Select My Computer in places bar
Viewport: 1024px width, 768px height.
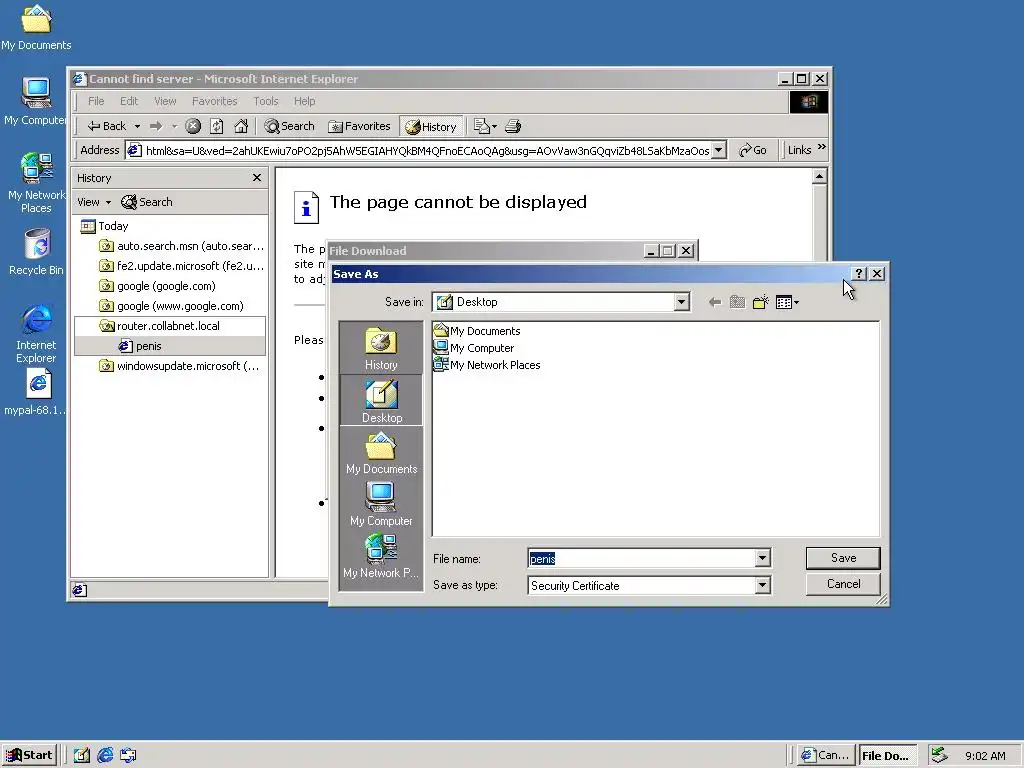pos(381,504)
